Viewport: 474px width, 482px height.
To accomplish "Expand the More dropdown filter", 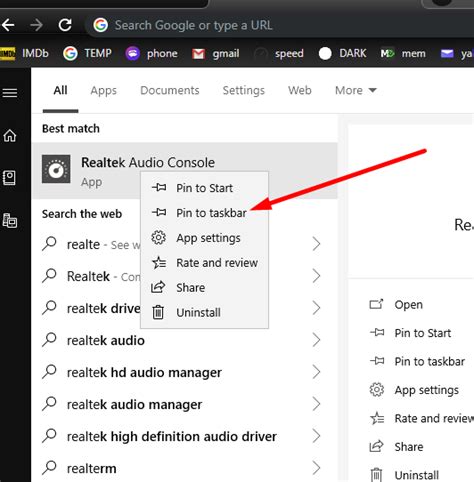I will [356, 90].
